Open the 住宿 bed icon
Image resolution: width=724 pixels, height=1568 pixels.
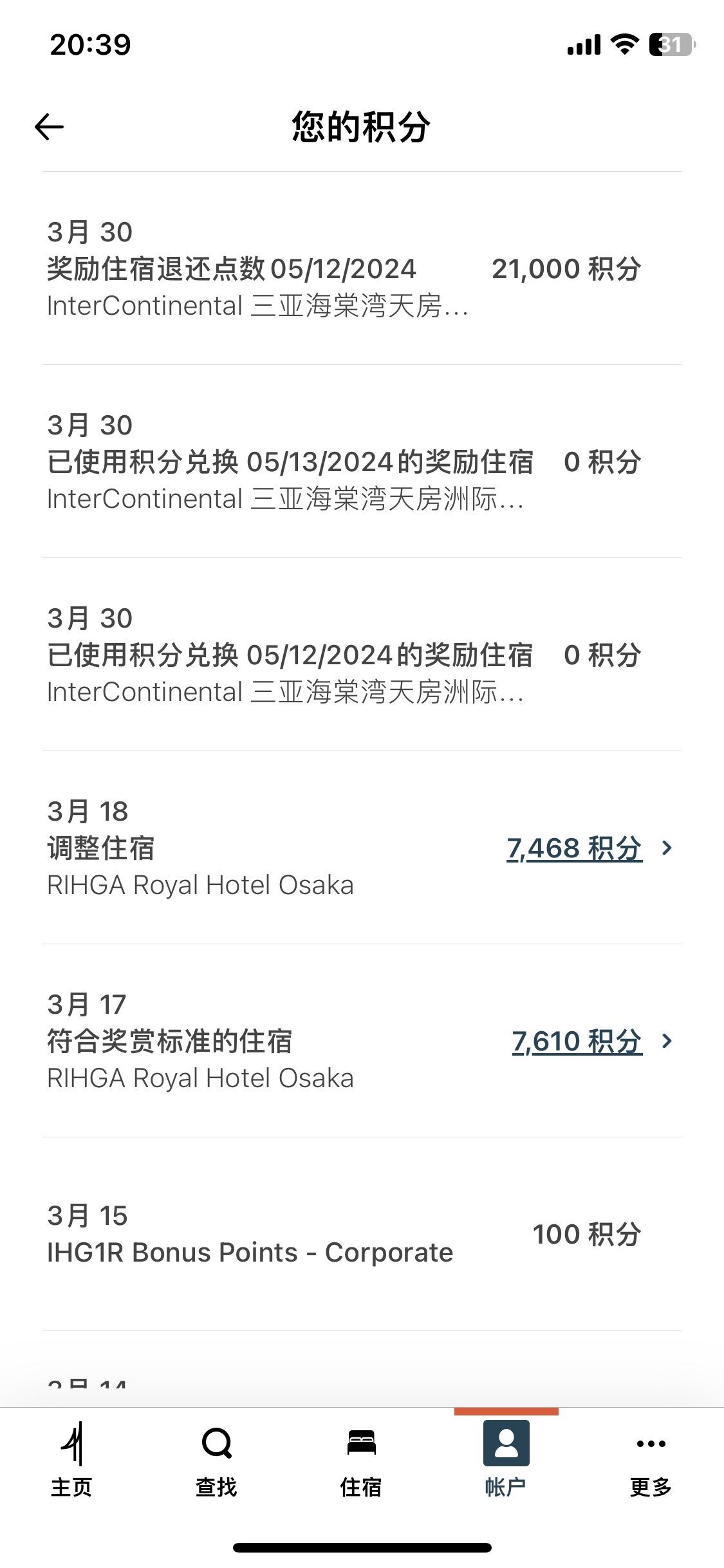tap(362, 1442)
